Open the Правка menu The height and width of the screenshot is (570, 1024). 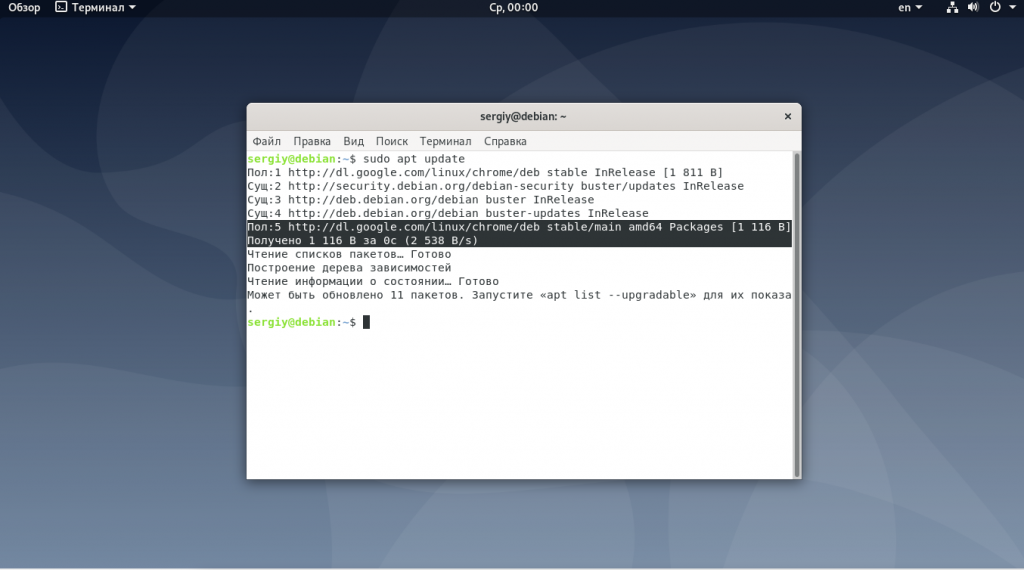click(x=312, y=142)
